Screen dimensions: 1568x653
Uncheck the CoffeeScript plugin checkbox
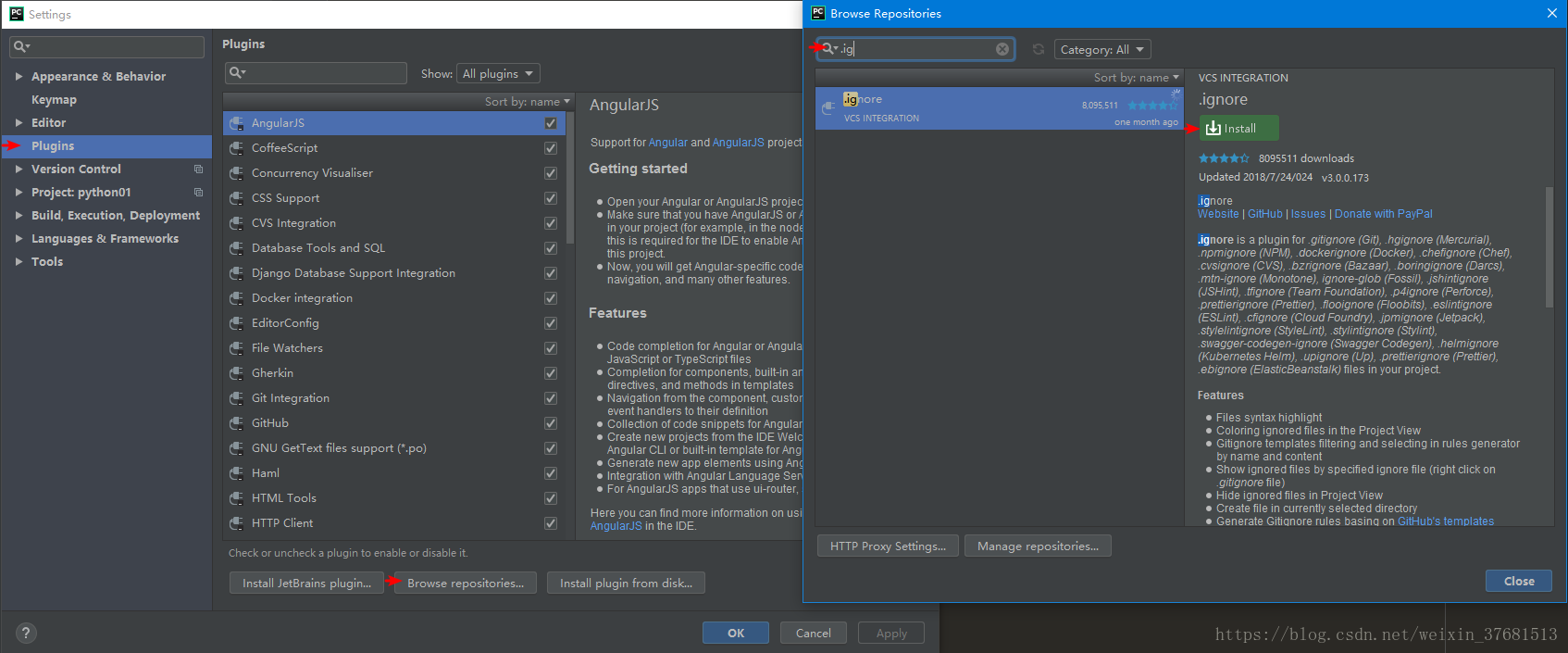[x=551, y=148]
